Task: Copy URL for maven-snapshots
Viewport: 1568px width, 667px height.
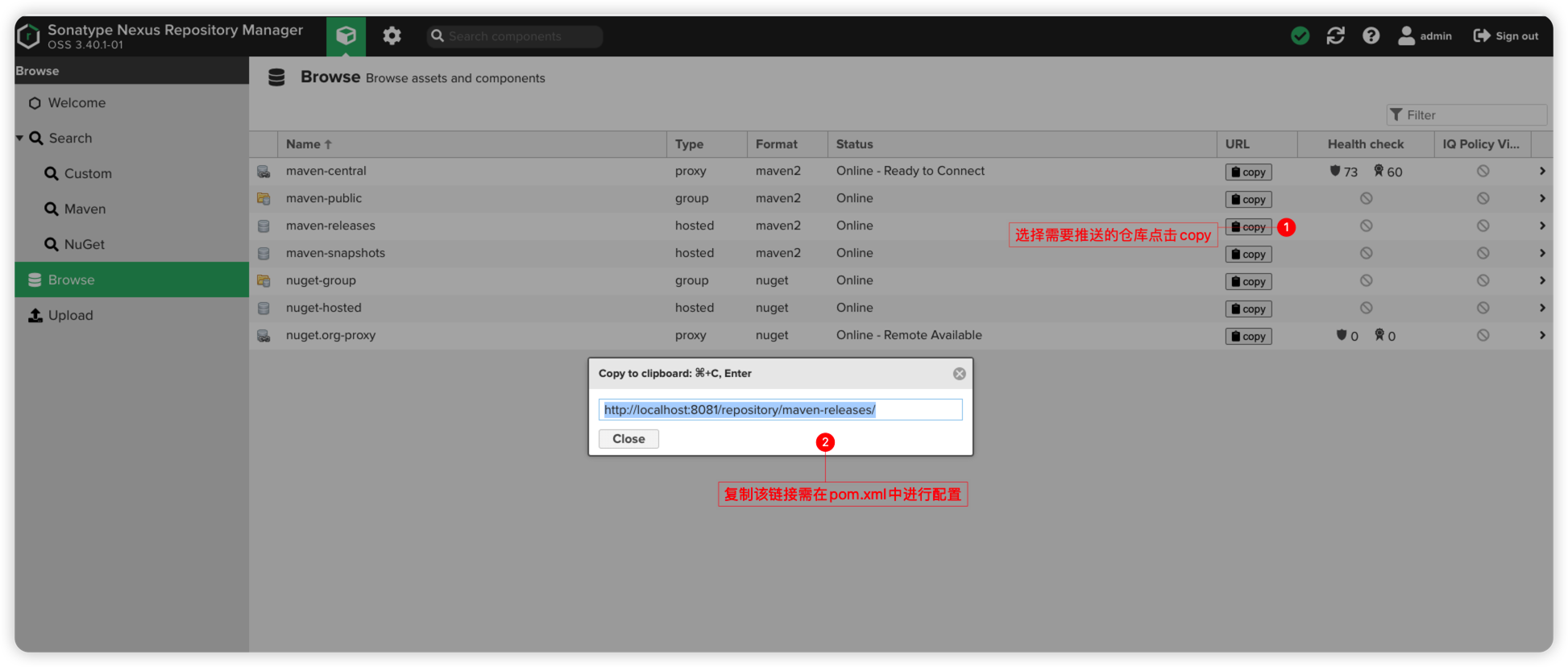Action: [x=1248, y=254]
